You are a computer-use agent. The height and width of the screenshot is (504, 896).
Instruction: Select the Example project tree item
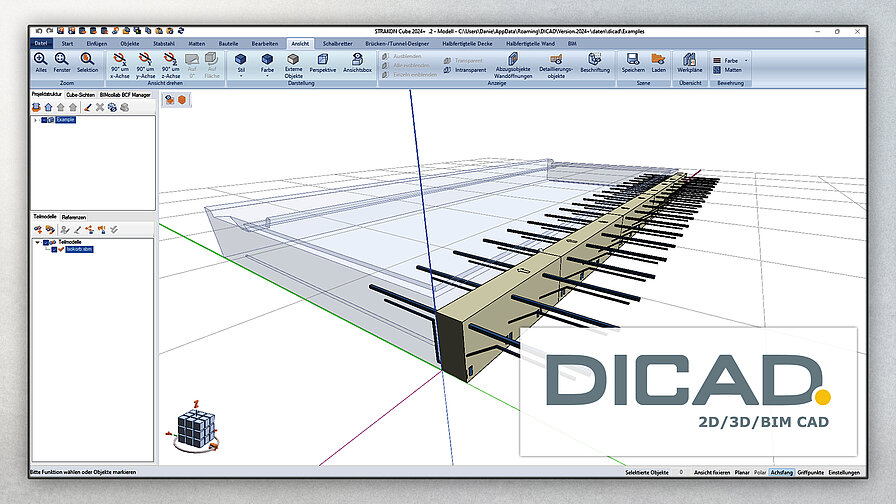[65, 120]
